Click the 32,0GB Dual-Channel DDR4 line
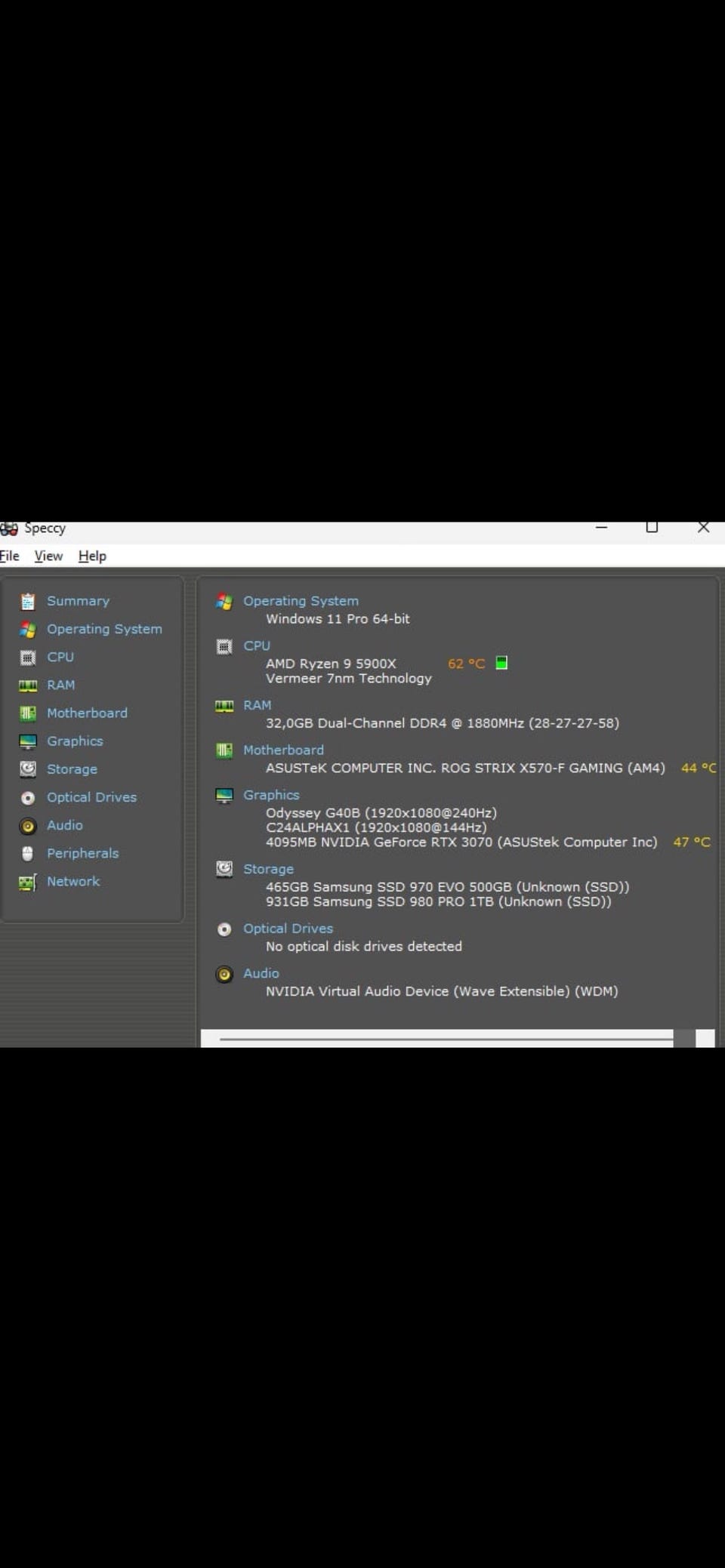Image resolution: width=725 pixels, height=1568 pixels. pos(443,723)
